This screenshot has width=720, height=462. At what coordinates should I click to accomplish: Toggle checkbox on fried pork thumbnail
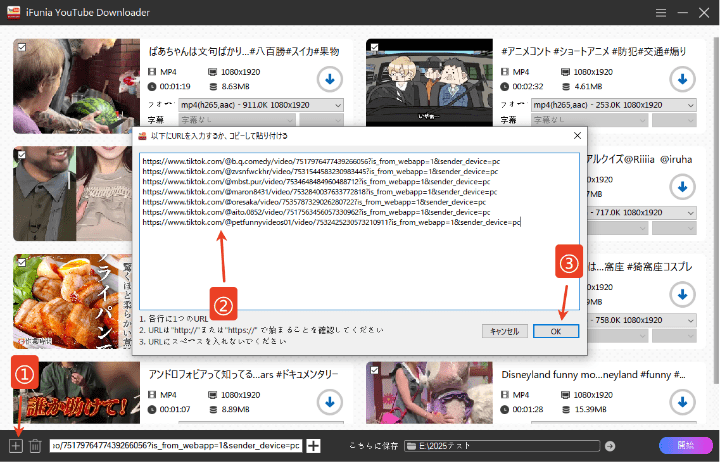[x=22, y=262]
